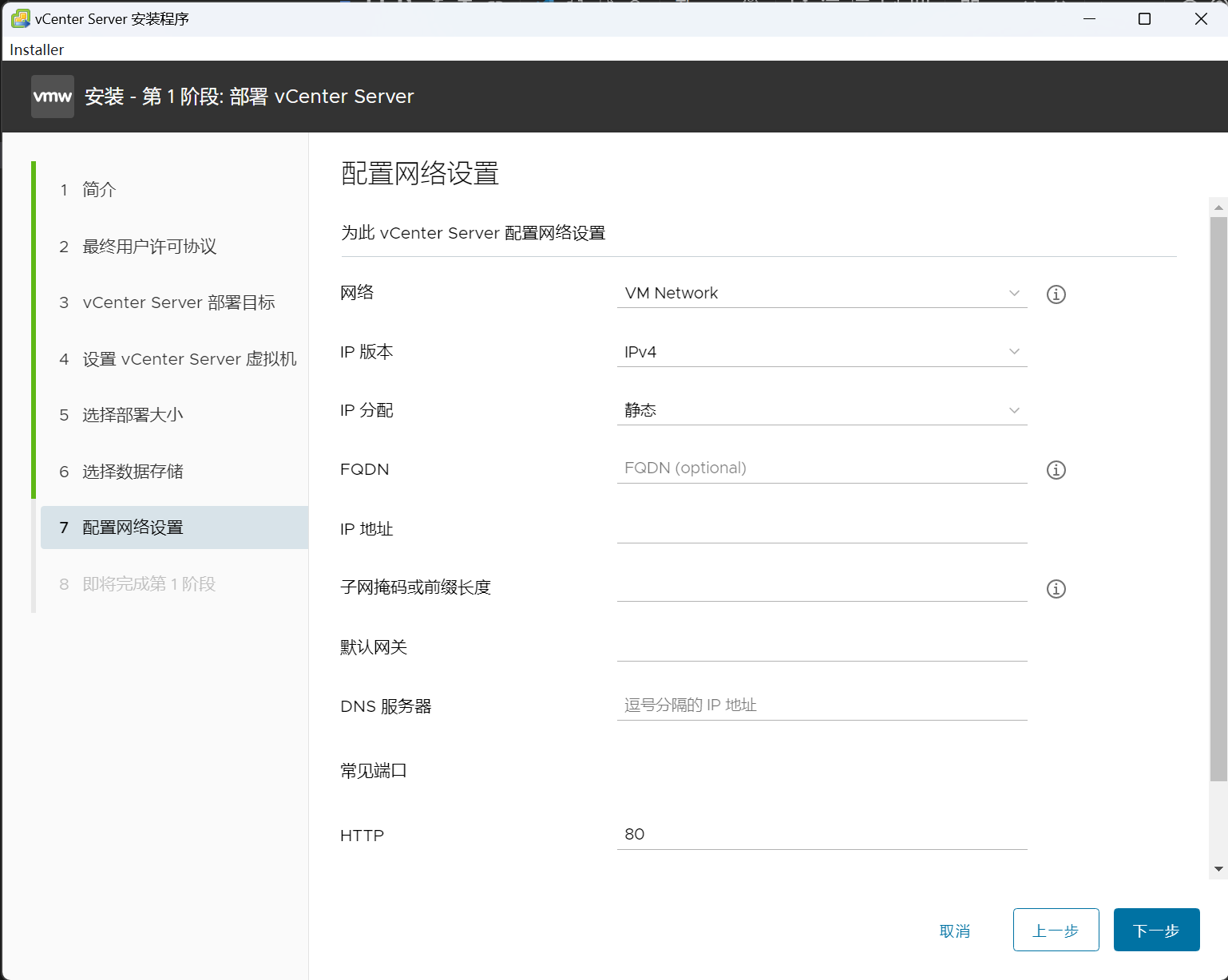Click the info icon next to the FQDN field
The image size is (1228, 980).
(x=1056, y=470)
